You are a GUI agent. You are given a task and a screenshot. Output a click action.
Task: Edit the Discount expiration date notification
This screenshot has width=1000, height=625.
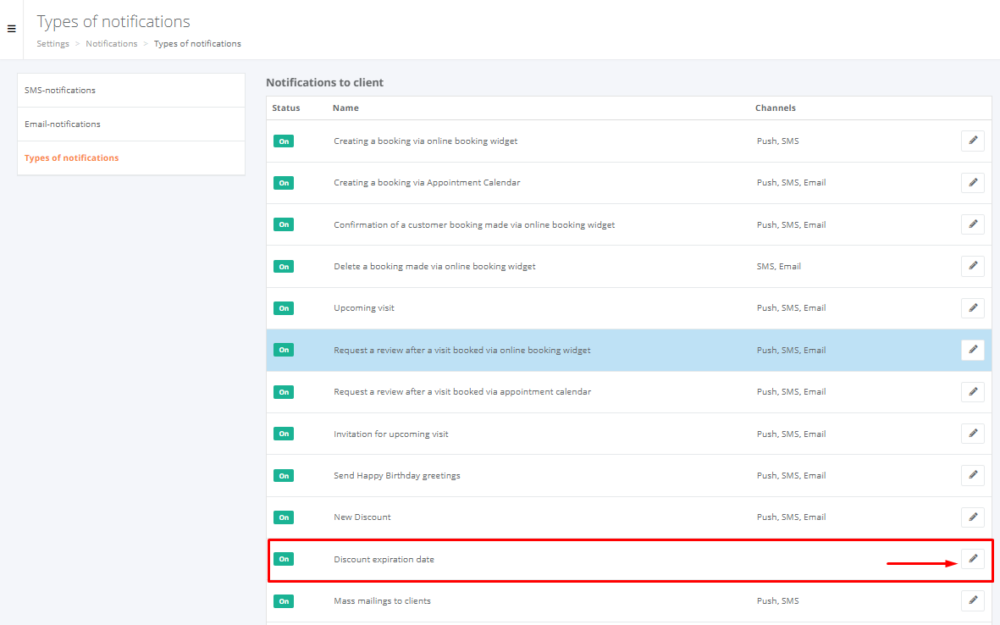(x=972, y=559)
